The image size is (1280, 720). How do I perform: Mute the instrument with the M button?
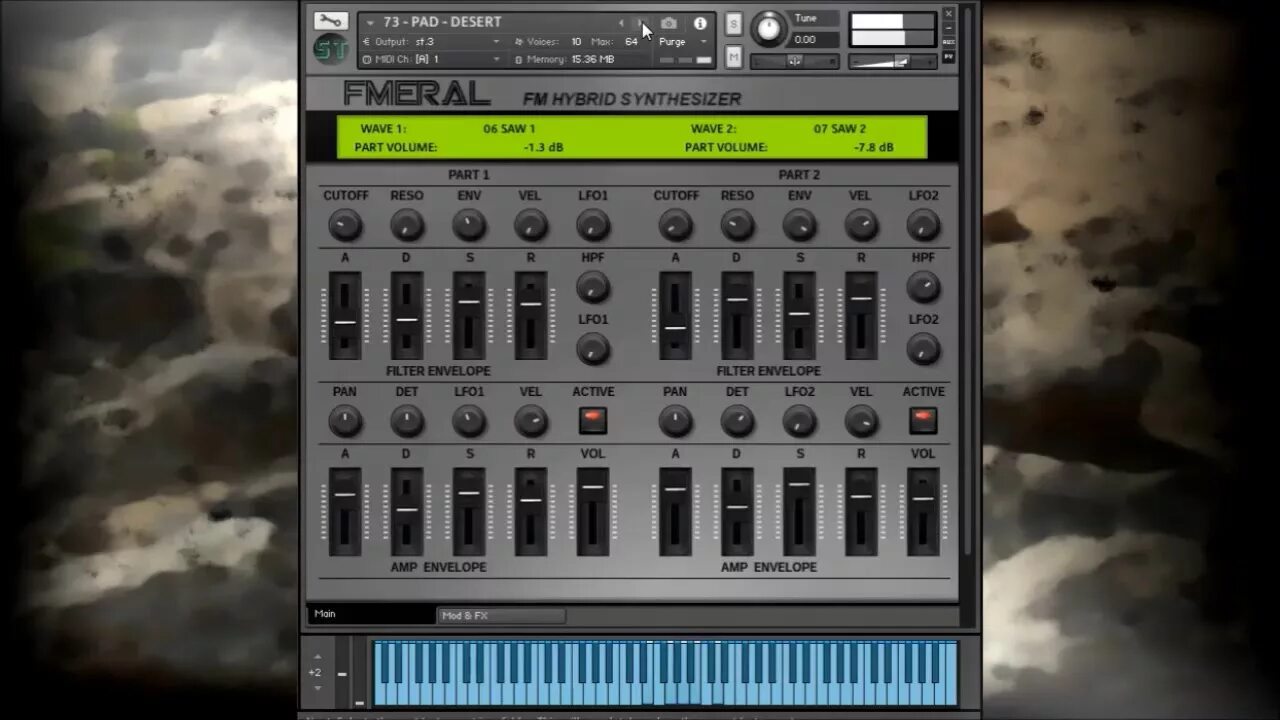tap(734, 58)
